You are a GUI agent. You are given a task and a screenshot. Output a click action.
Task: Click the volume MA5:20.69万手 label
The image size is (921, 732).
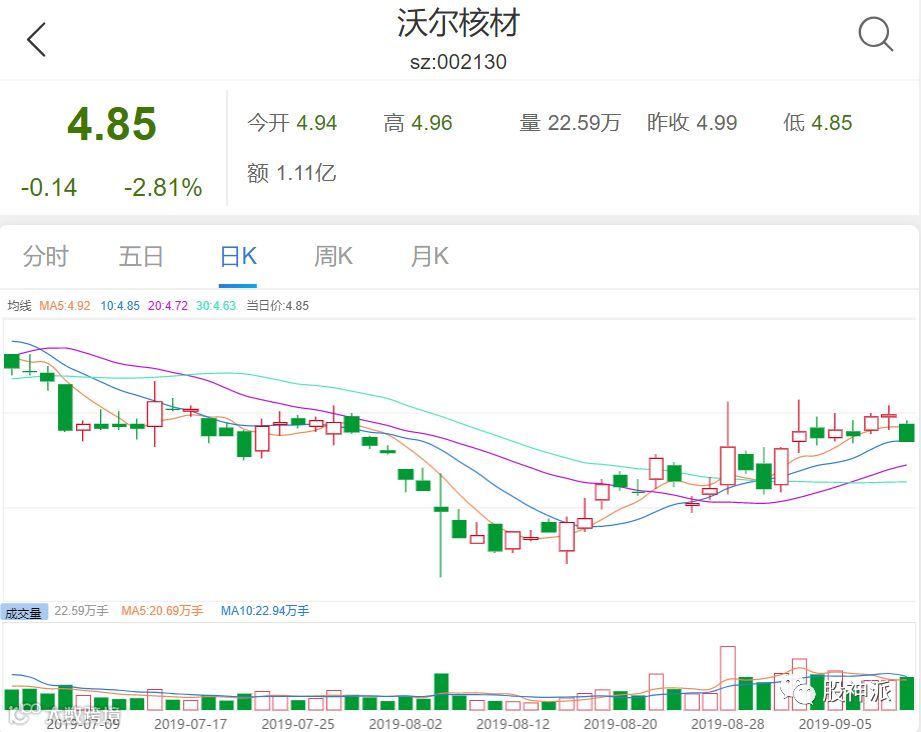click(x=162, y=611)
